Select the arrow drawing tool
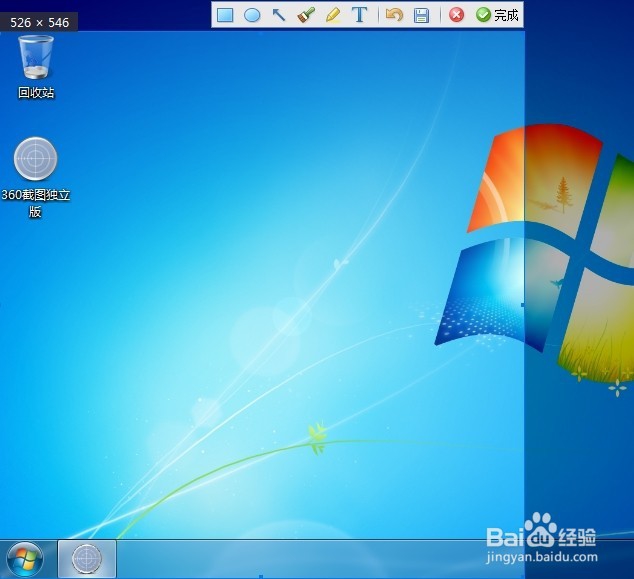Viewport: 634px width, 579px height. 279,15
